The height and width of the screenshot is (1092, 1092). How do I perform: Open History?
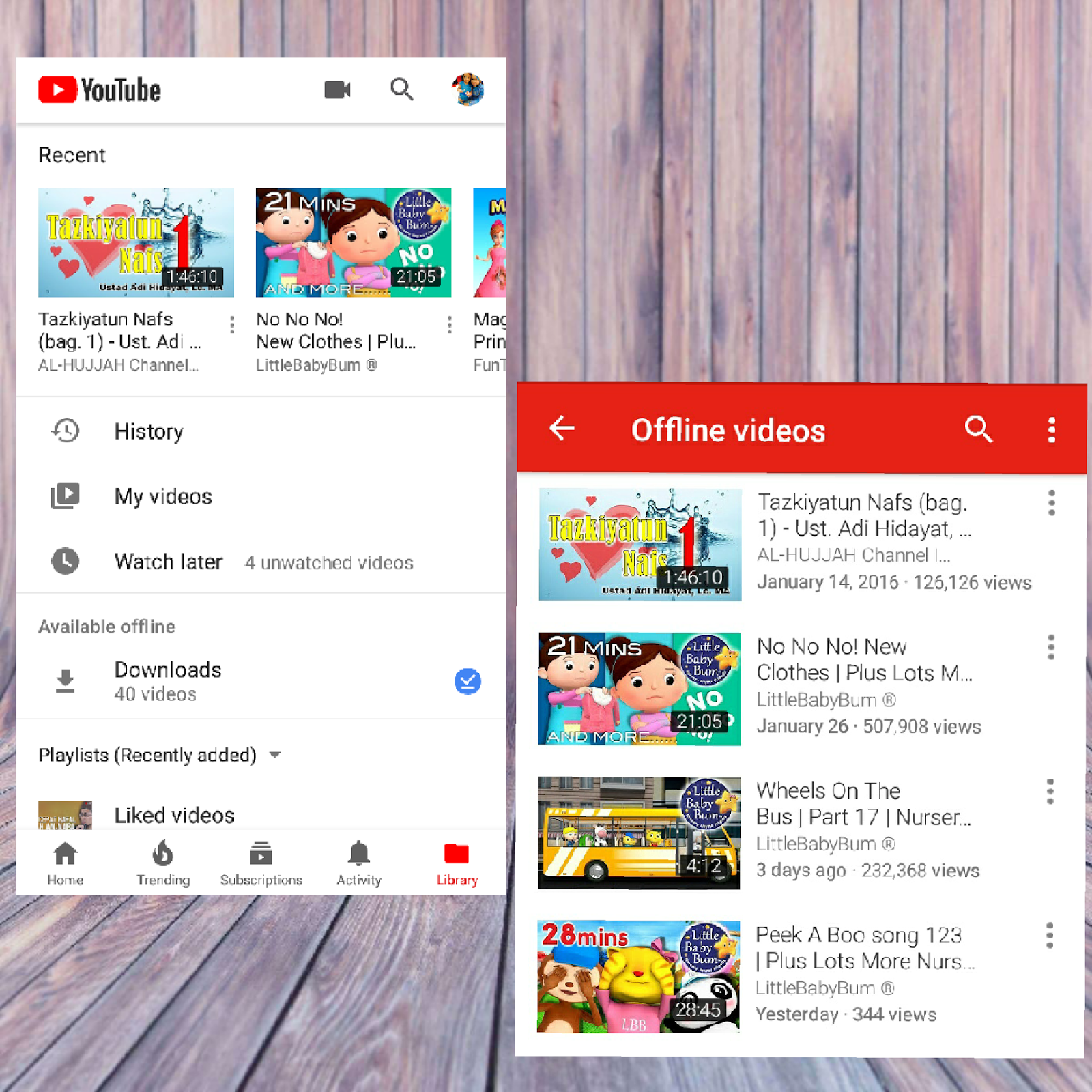[261, 431]
